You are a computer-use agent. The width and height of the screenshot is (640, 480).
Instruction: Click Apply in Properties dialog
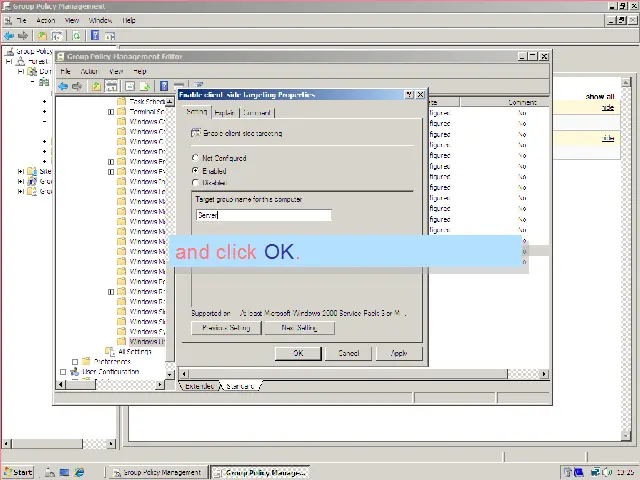(x=399, y=353)
